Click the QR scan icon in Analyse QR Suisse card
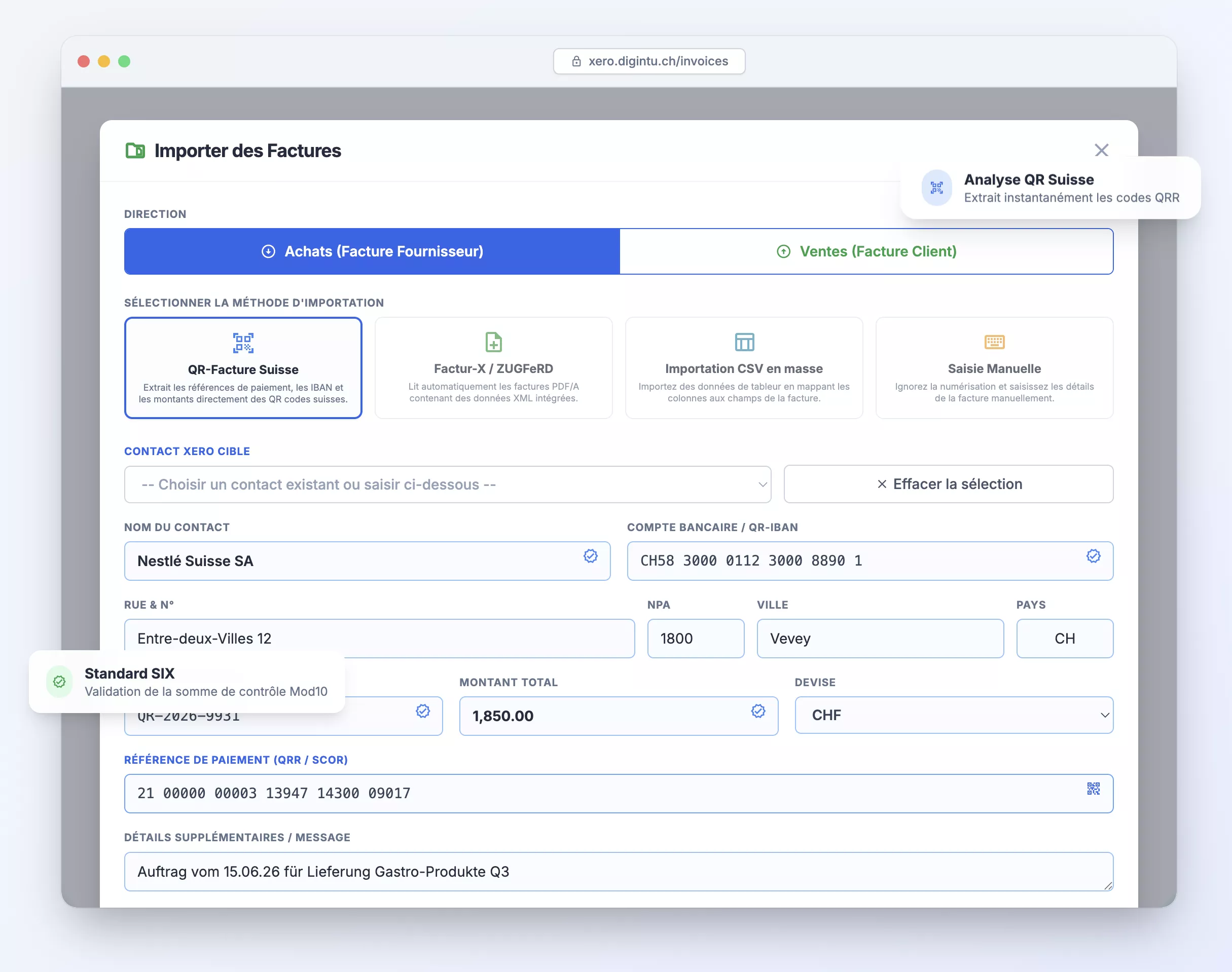This screenshot has width=1232, height=972. [936, 188]
